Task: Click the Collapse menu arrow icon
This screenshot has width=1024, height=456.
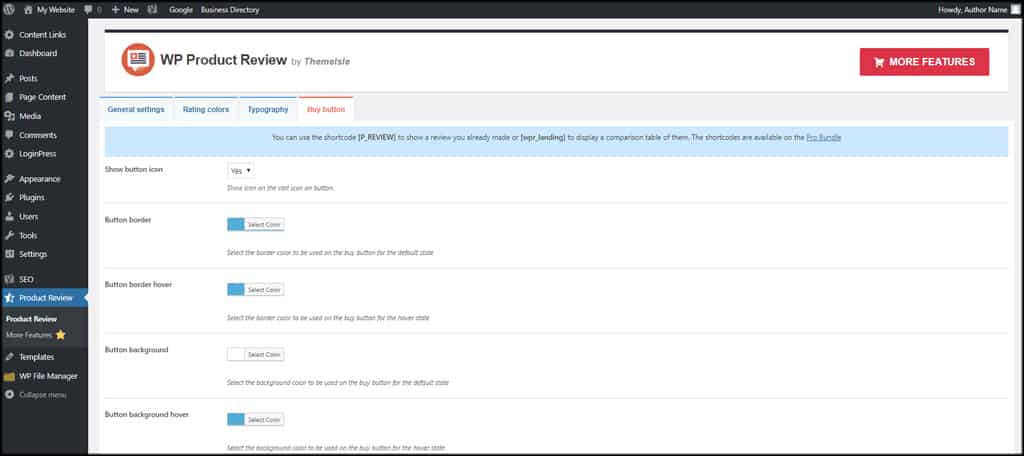Action: tap(9, 395)
